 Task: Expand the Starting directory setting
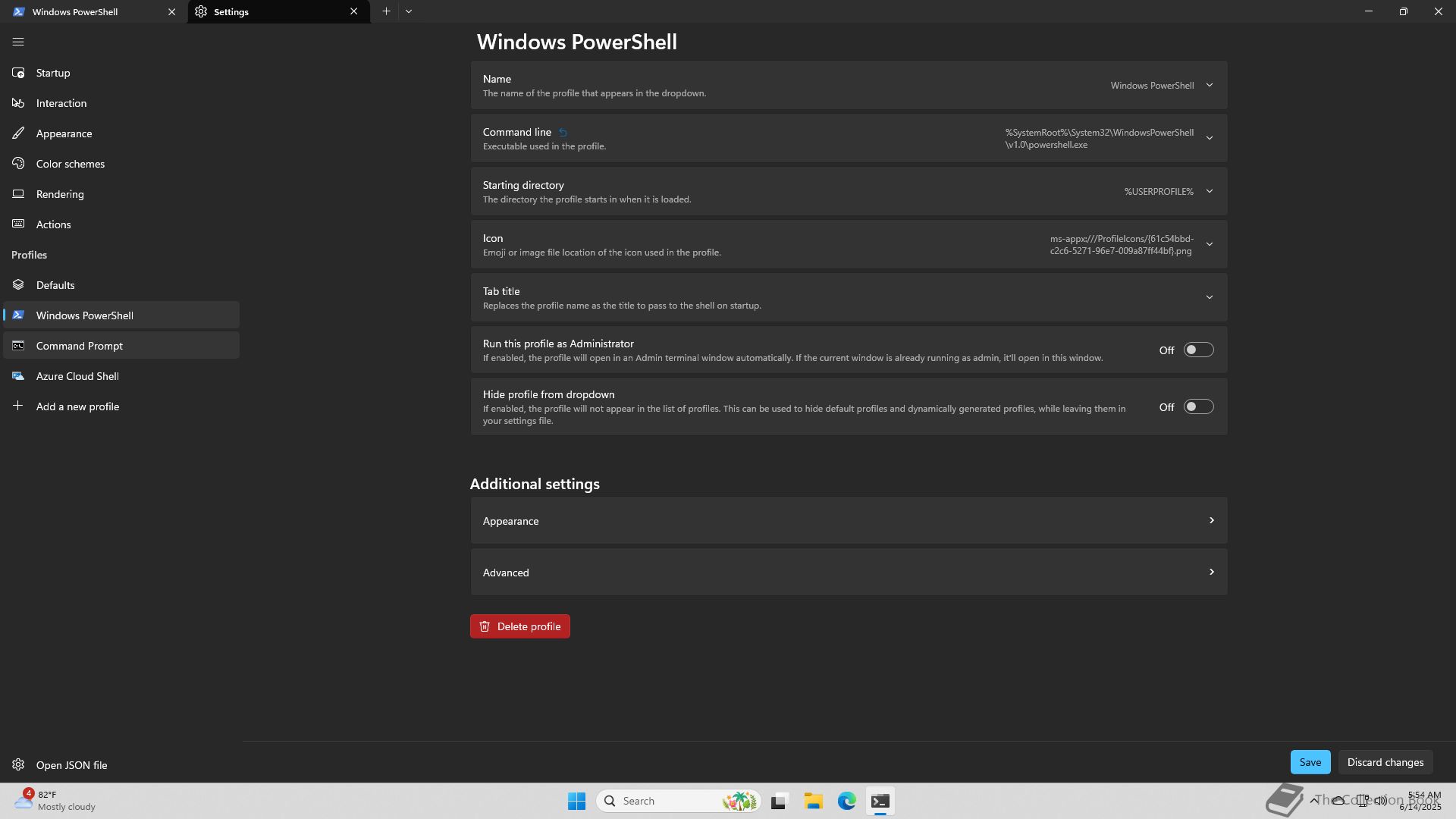click(x=1209, y=191)
